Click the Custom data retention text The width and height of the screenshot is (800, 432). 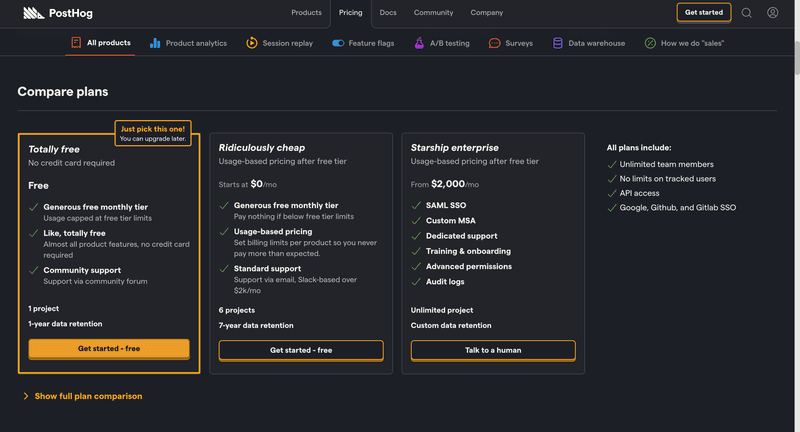click(451, 325)
